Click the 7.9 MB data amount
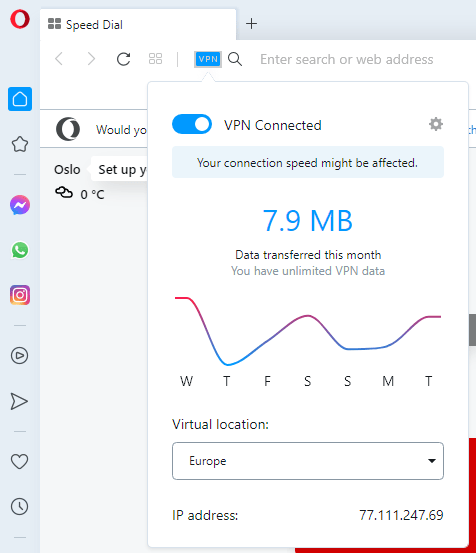The width and height of the screenshot is (476, 553). click(308, 221)
